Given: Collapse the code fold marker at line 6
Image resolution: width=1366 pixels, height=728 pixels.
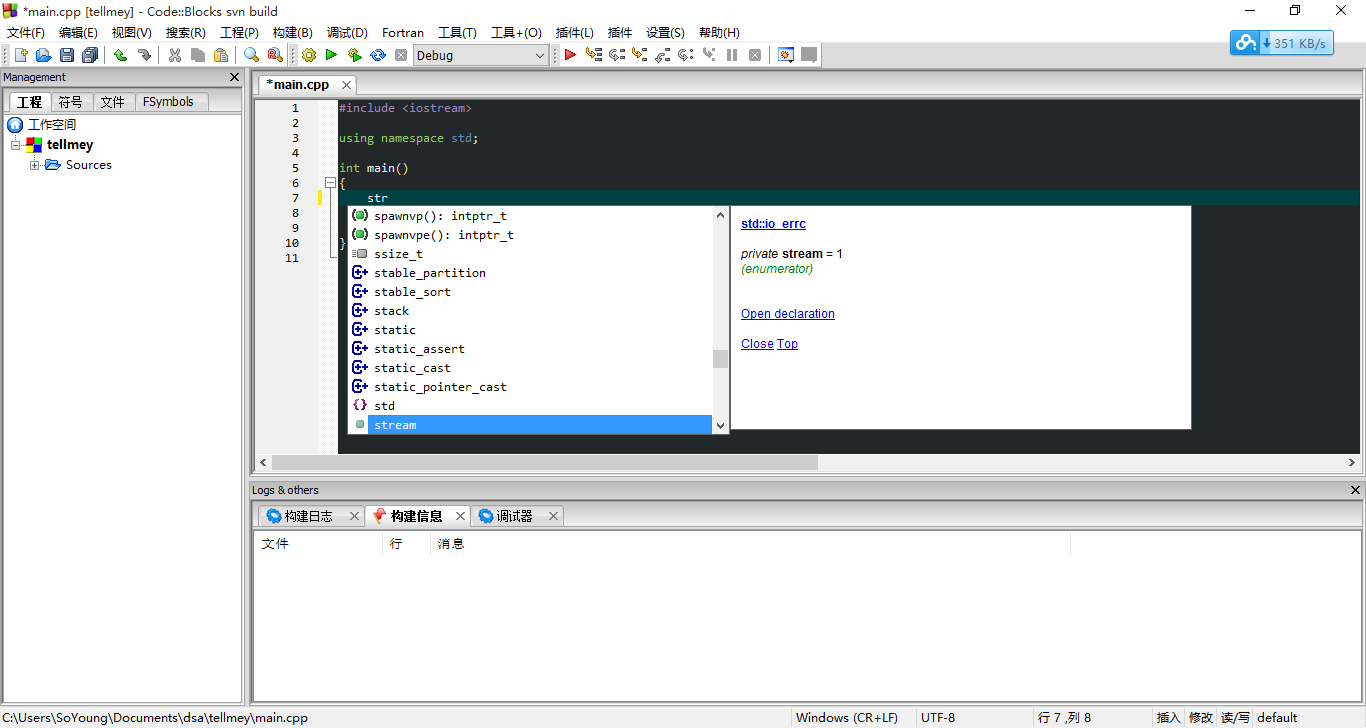Looking at the screenshot, I should point(329,183).
